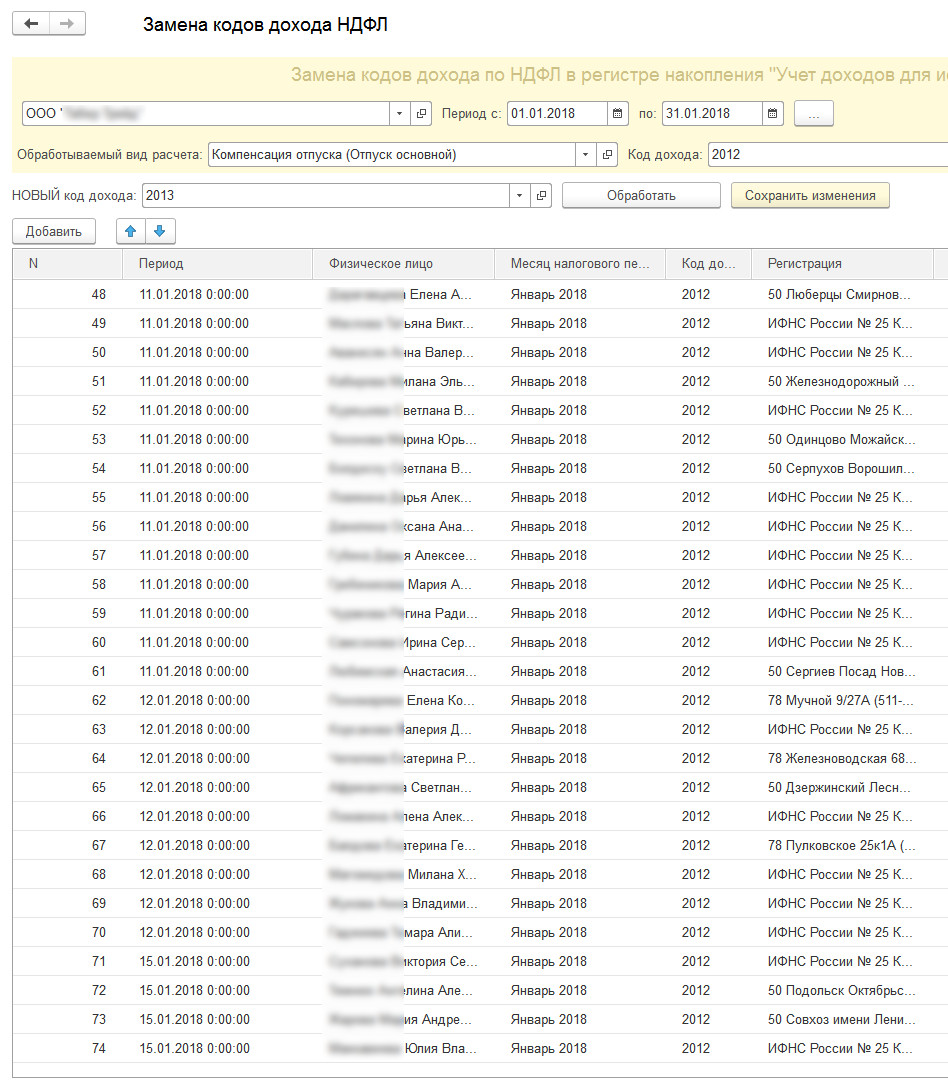Click the Регистрация column header
The width and height of the screenshot is (948, 1080).
pos(842,264)
